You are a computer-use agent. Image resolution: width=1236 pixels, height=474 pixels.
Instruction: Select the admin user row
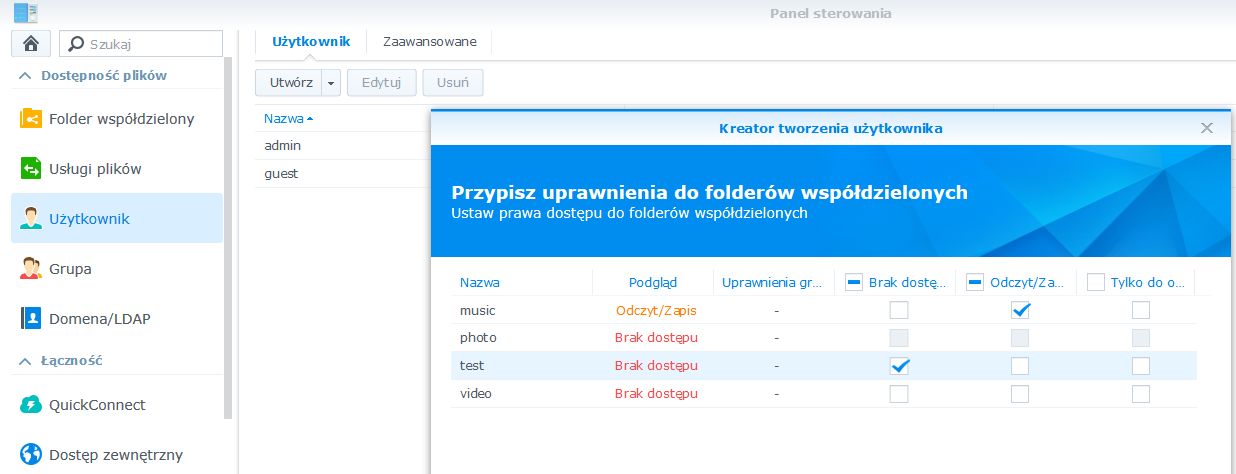point(342,146)
